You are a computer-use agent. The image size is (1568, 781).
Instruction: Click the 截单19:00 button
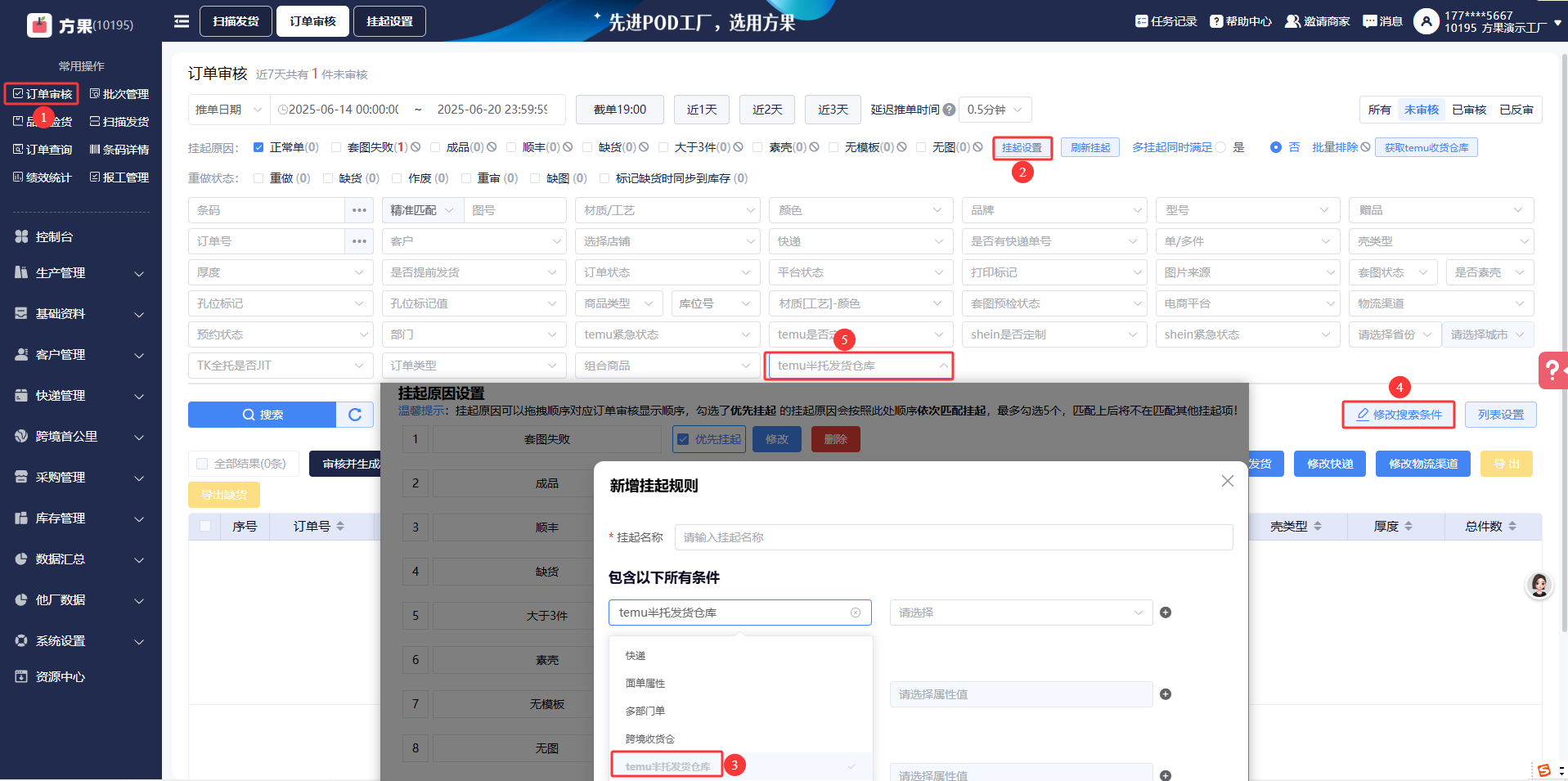[x=620, y=110]
